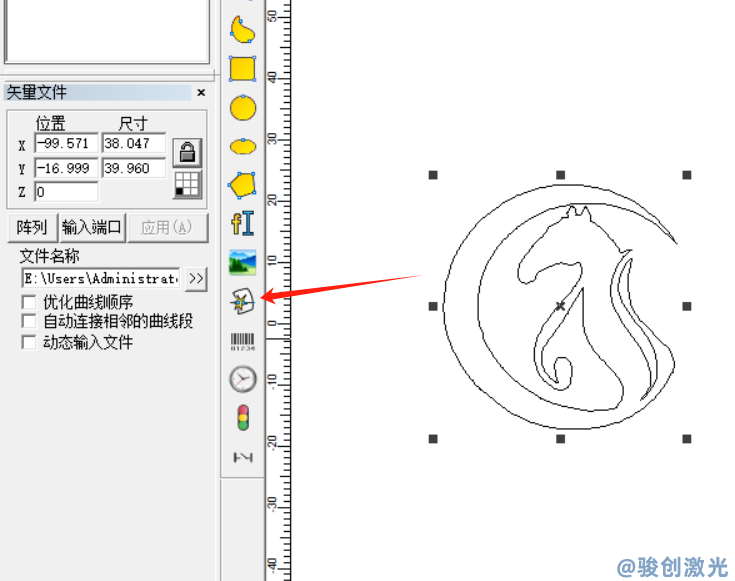This screenshot has height=581, width=735.
Task: Toggle the aspect ratio lock icon
Action: [x=188, y=152]
